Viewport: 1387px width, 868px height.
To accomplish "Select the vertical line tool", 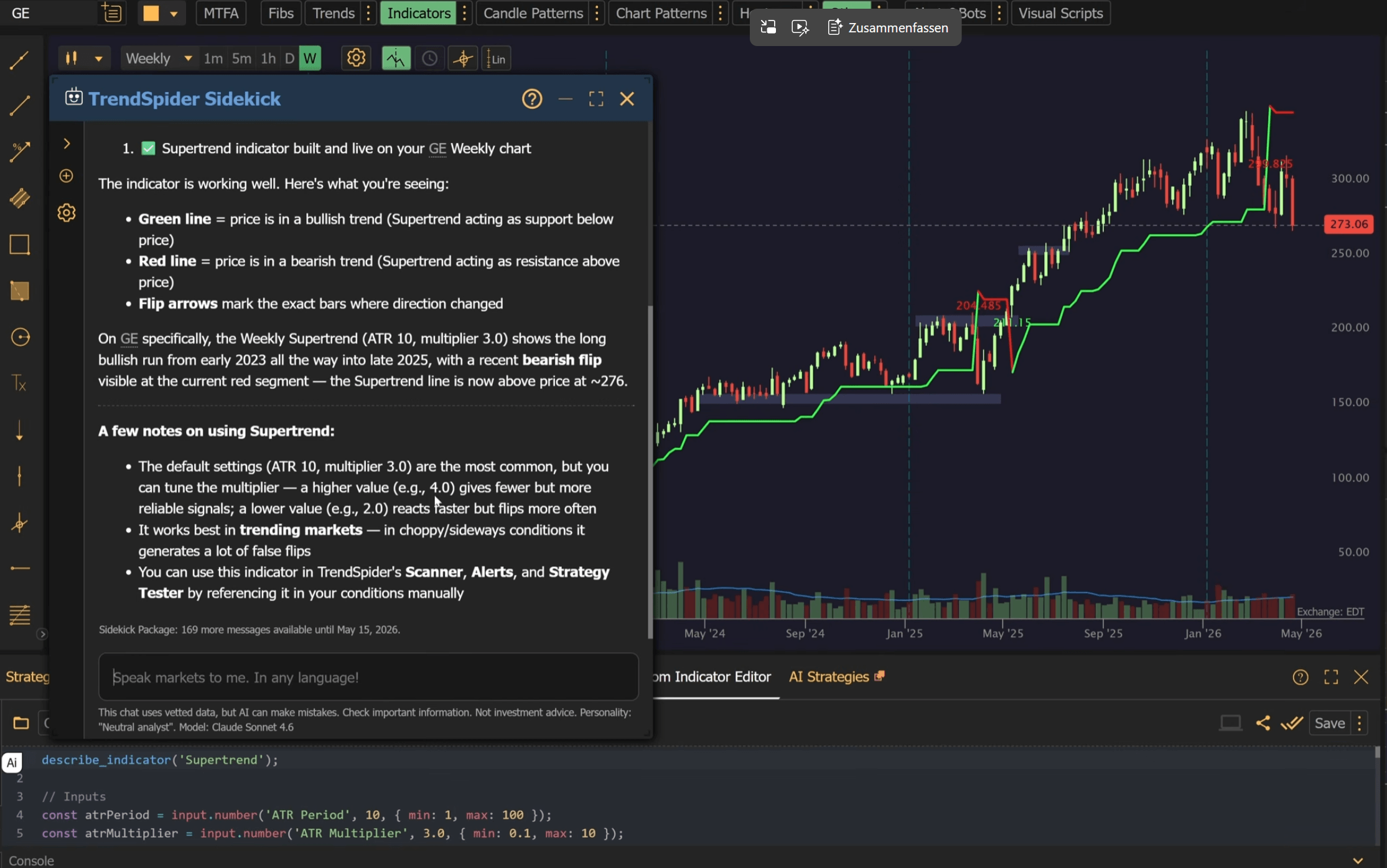I will 19,476.
